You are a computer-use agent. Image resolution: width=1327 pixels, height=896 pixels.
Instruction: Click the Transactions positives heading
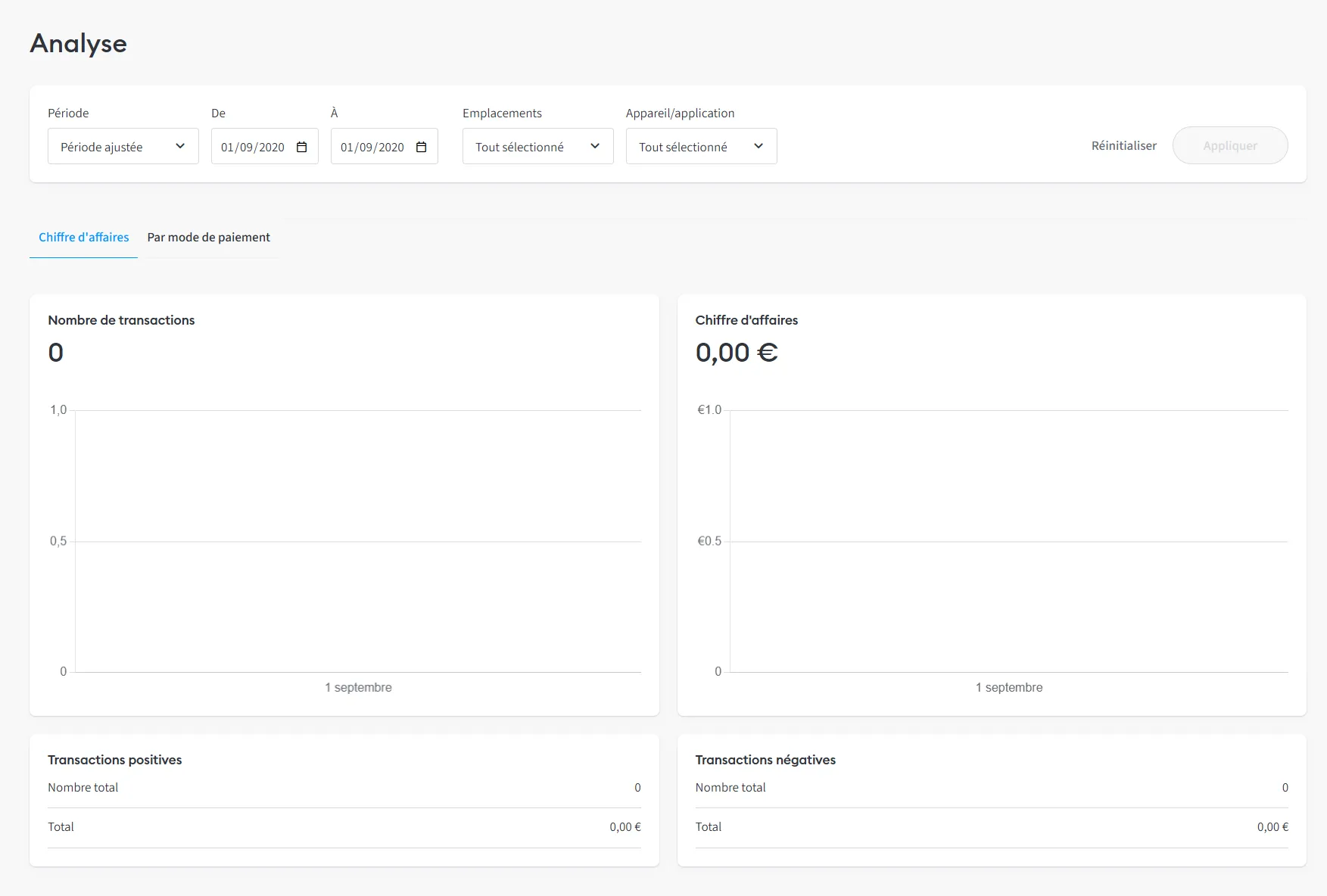(x=115, y=760)
